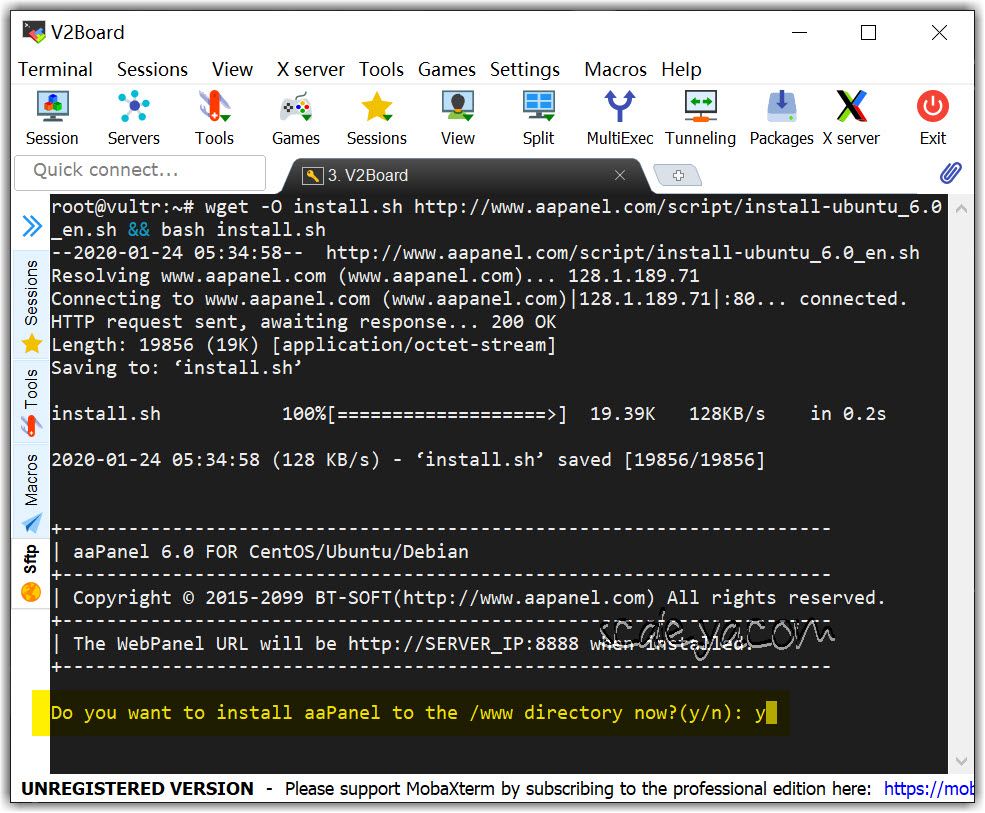985x813 pixels.
Task: Click the Split toolbar icon
Action: pos(538,117)
